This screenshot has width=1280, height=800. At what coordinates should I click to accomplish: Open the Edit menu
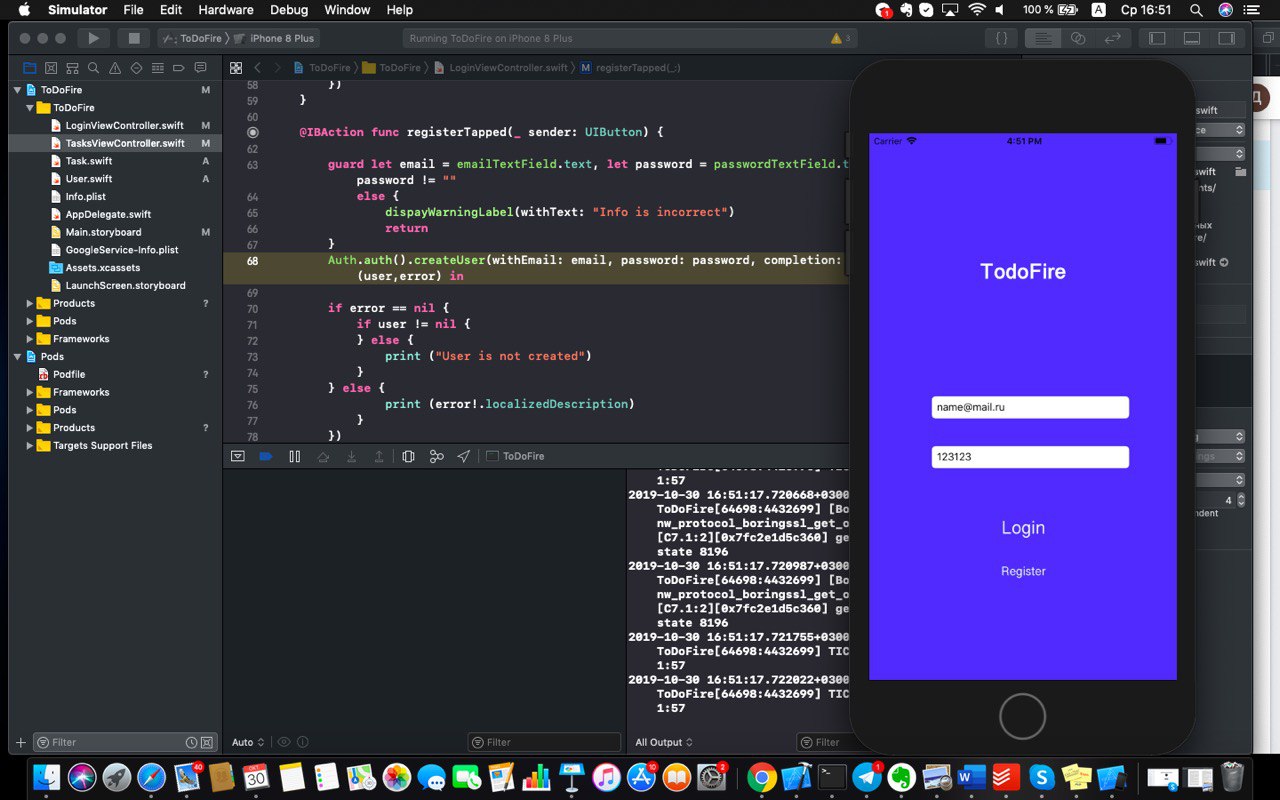click(x=171, y=10)
